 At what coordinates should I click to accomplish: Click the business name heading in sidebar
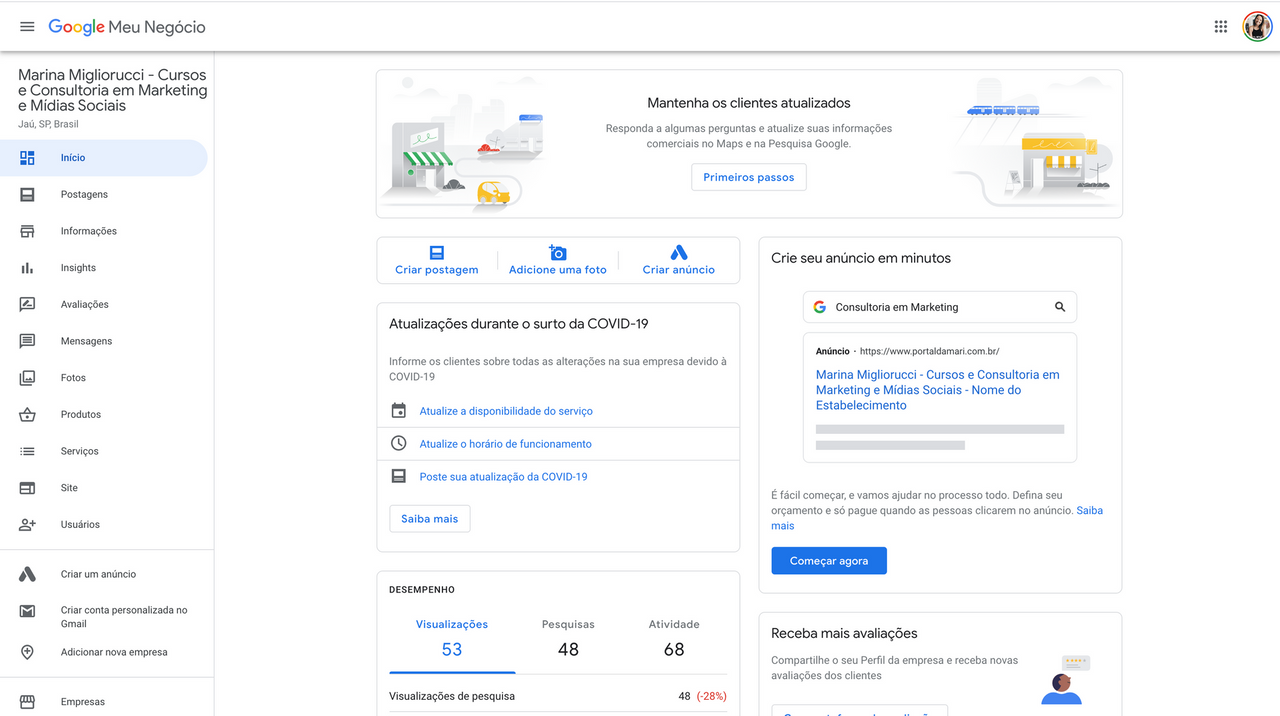tap(113, 90)
